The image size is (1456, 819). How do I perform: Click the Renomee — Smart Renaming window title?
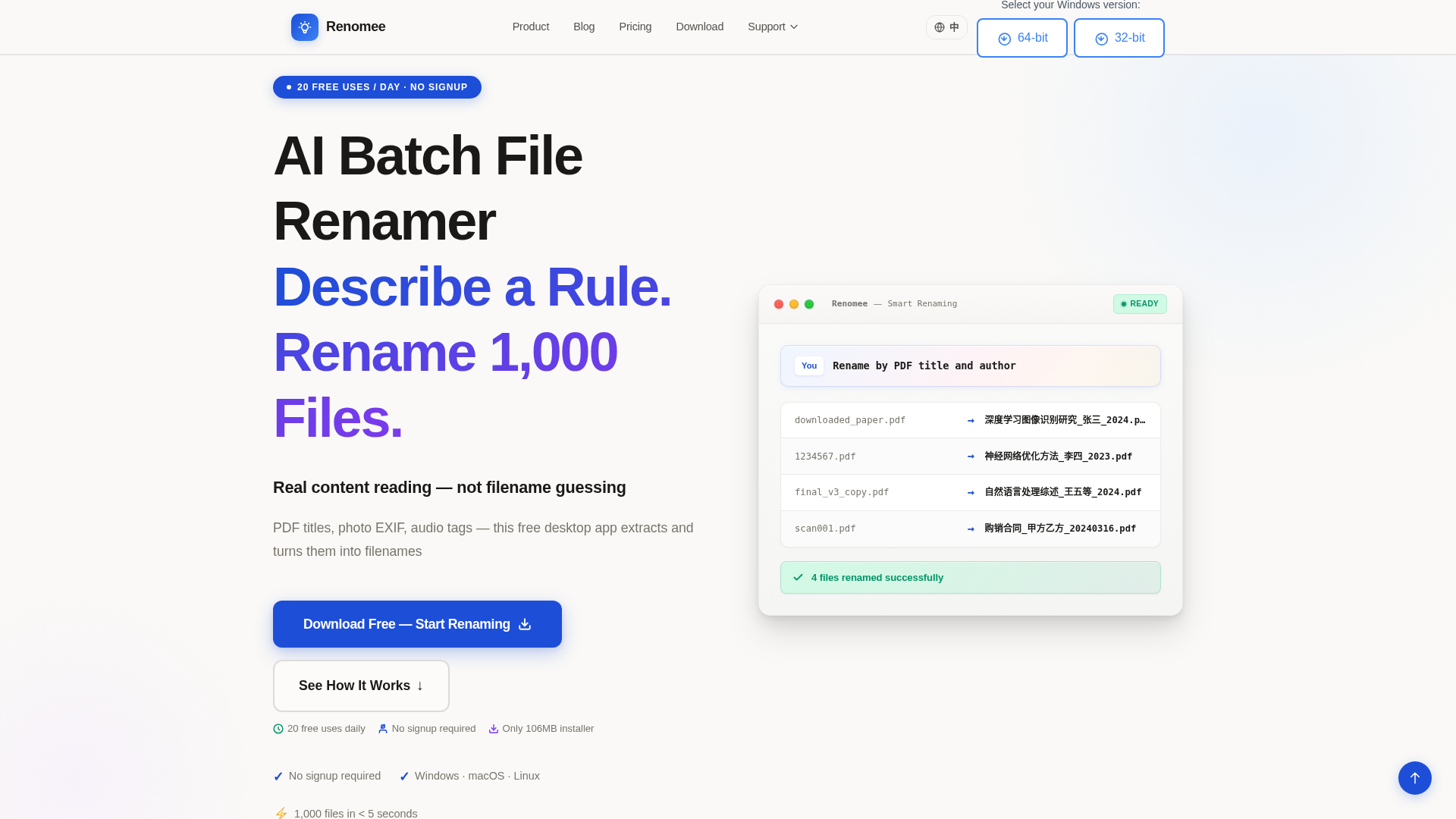[x=894, y=304]
